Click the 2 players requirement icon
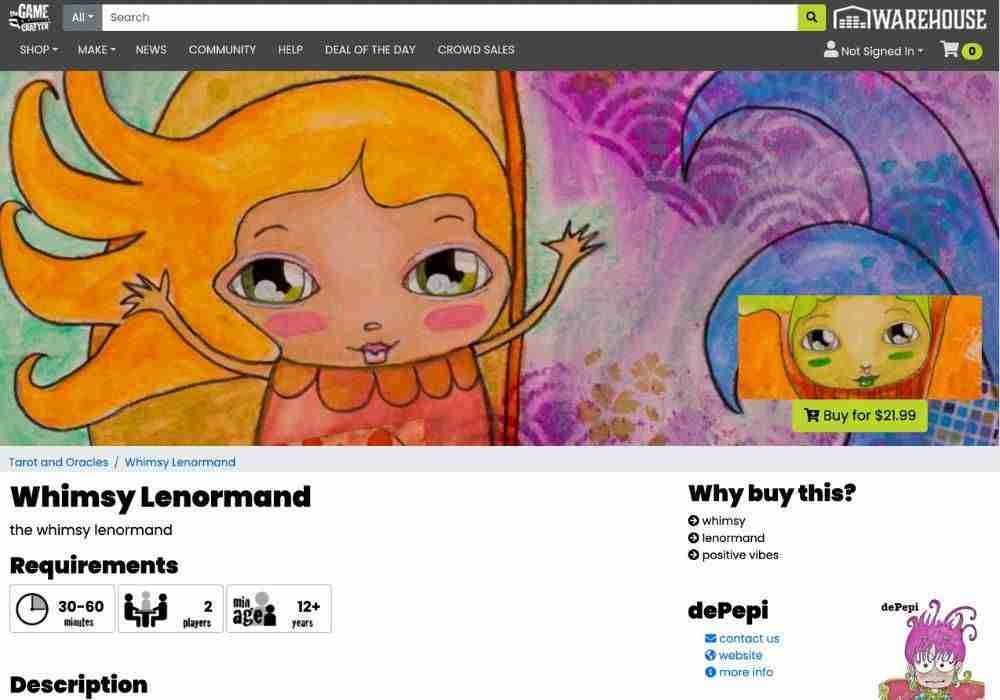The image size is (1000, 700). [145, 609]
